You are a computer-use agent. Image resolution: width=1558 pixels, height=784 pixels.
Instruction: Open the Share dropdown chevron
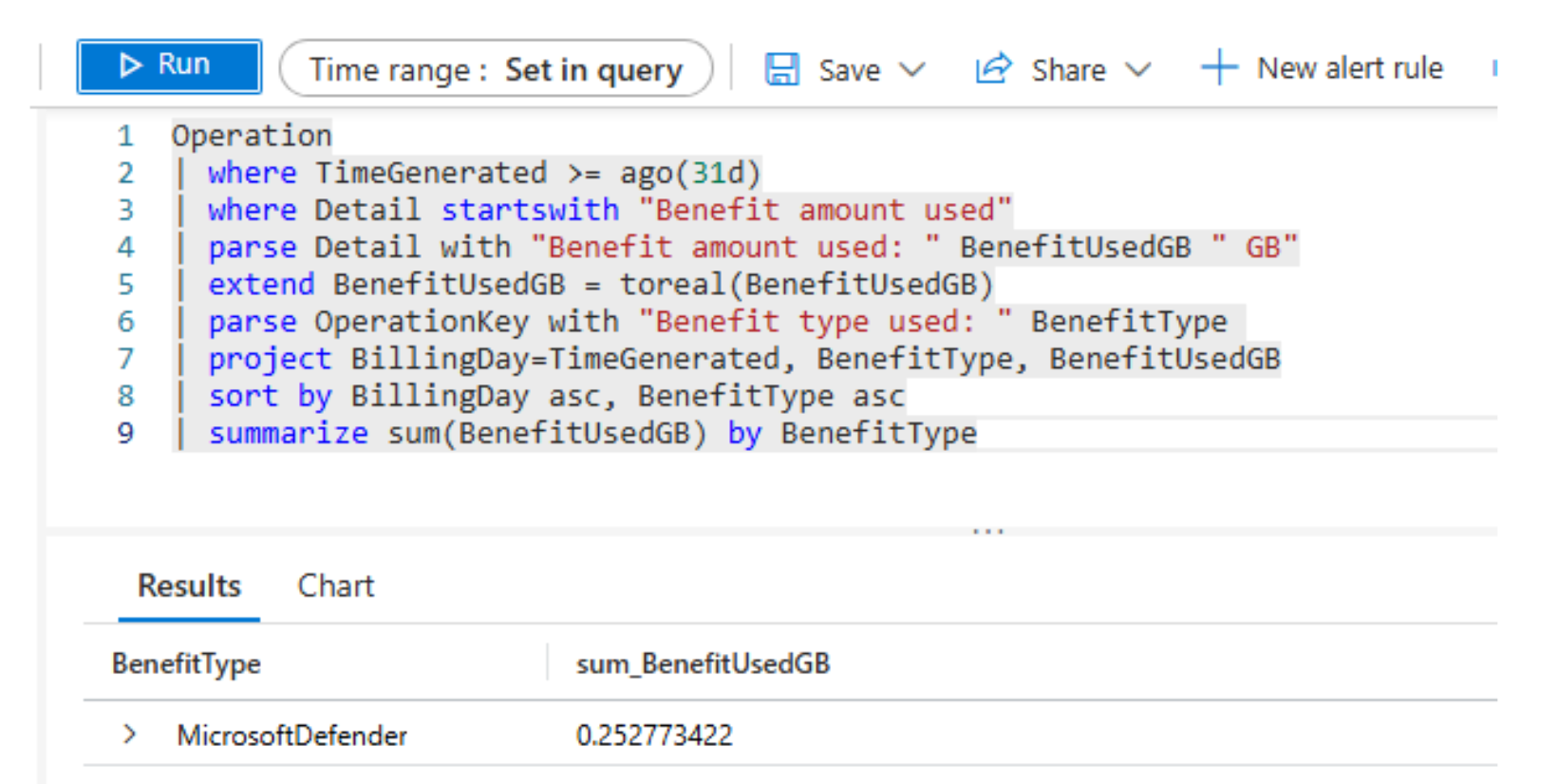click(x=1137, y=70)
